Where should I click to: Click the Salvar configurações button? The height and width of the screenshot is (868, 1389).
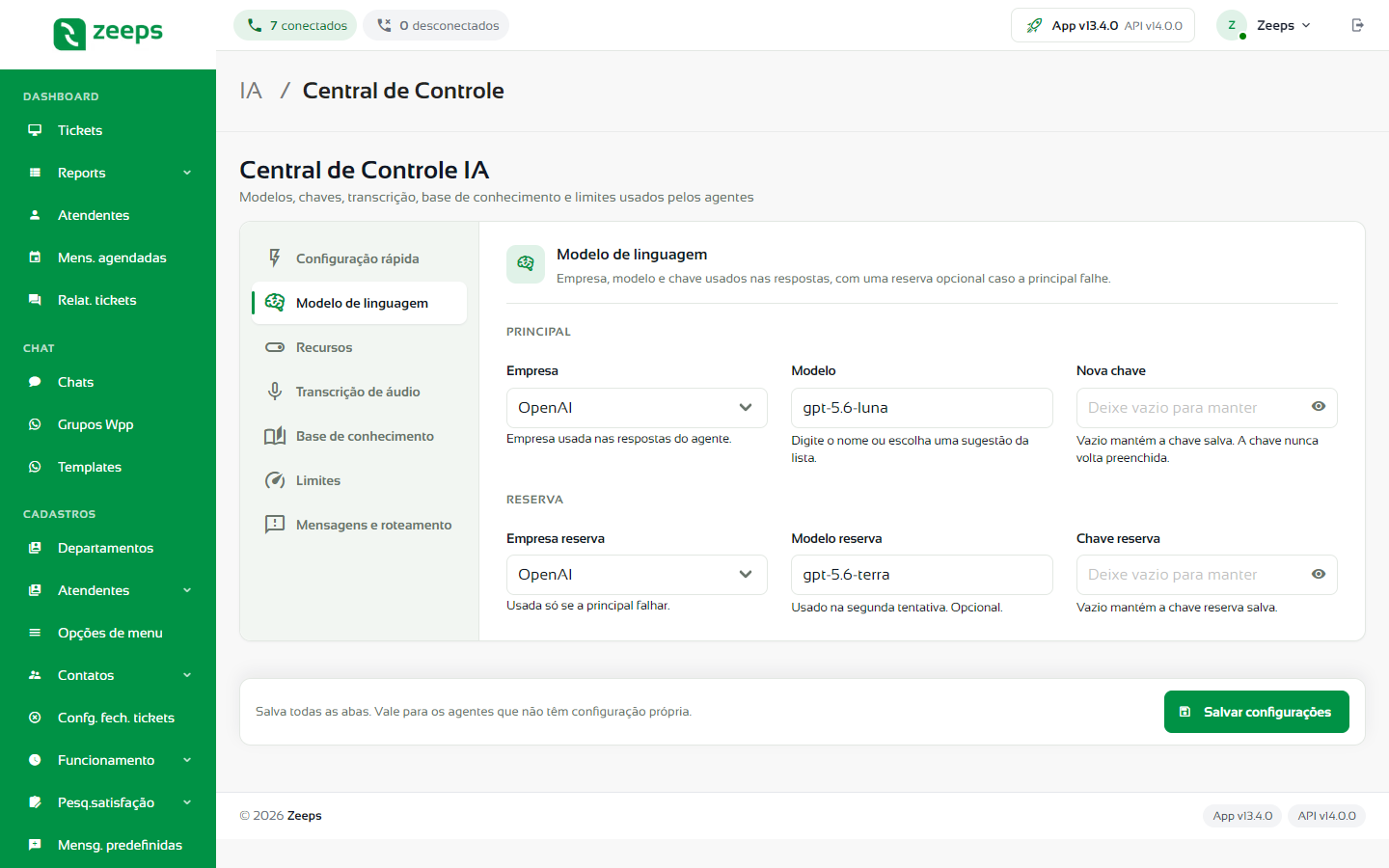click(x=1256, y=712)
